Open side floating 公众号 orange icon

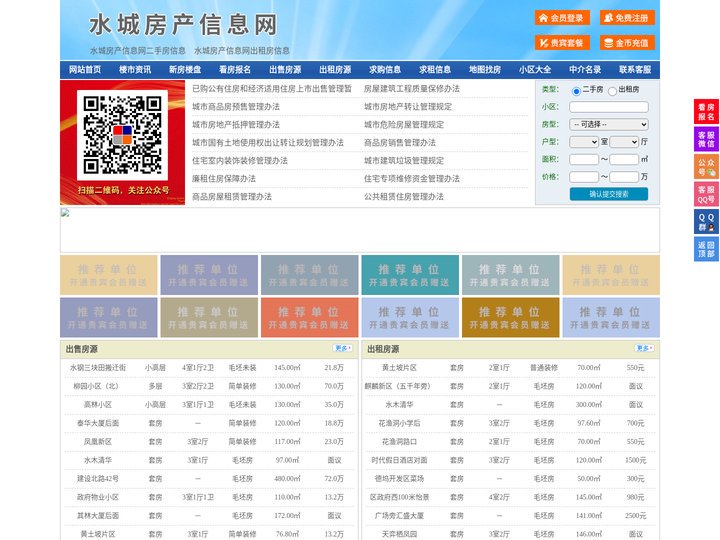click(706, 167)
